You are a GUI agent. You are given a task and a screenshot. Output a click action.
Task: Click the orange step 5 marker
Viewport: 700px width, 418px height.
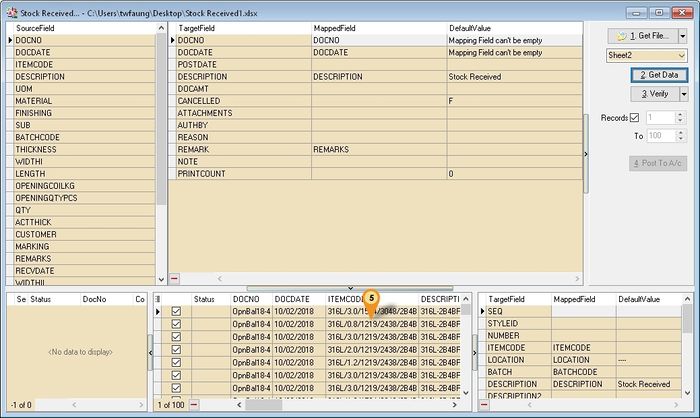coord(372,298)
